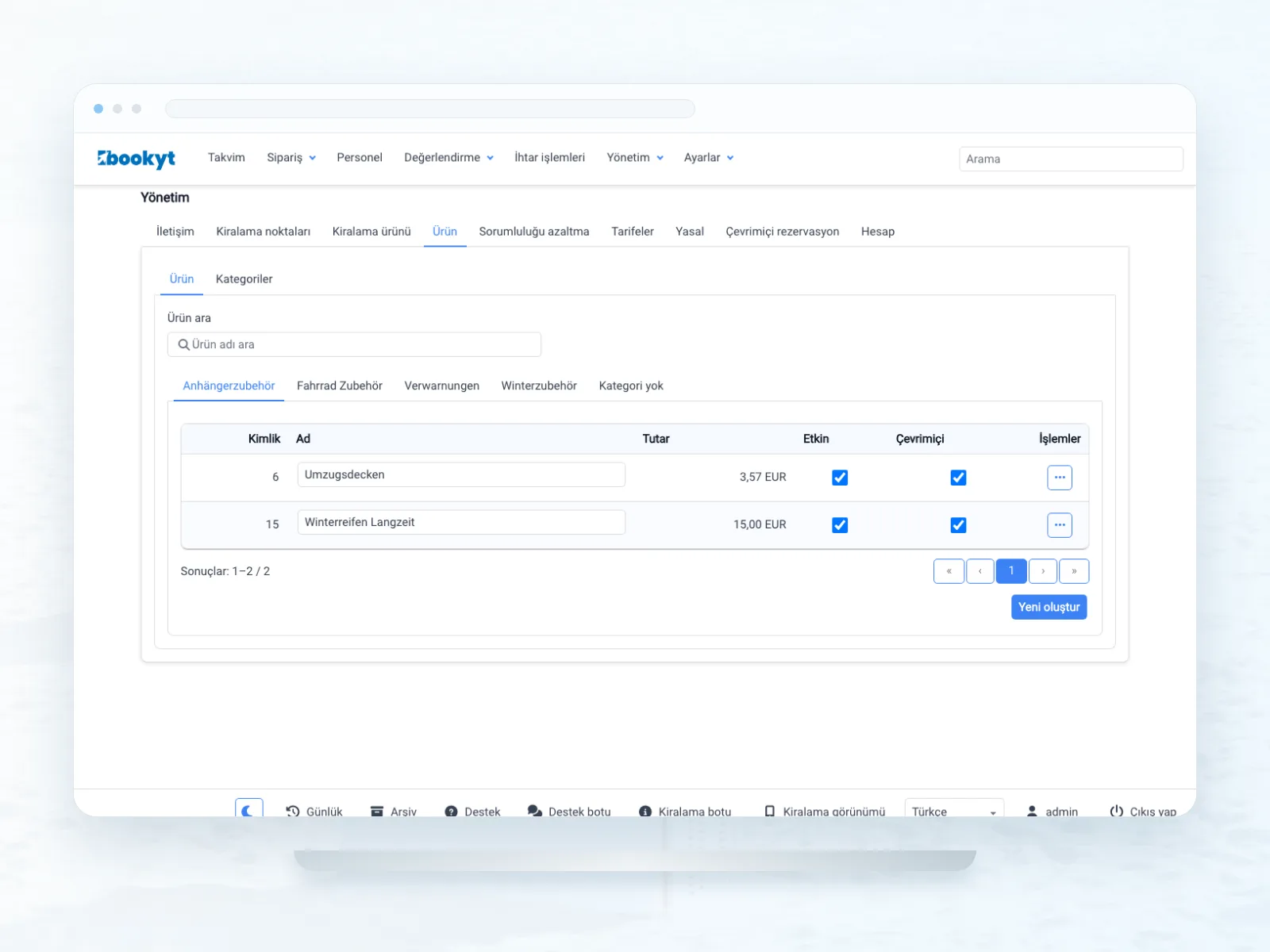Switch to Kategoriler tab
This screenshot has height=952, width=1270.
244,279
